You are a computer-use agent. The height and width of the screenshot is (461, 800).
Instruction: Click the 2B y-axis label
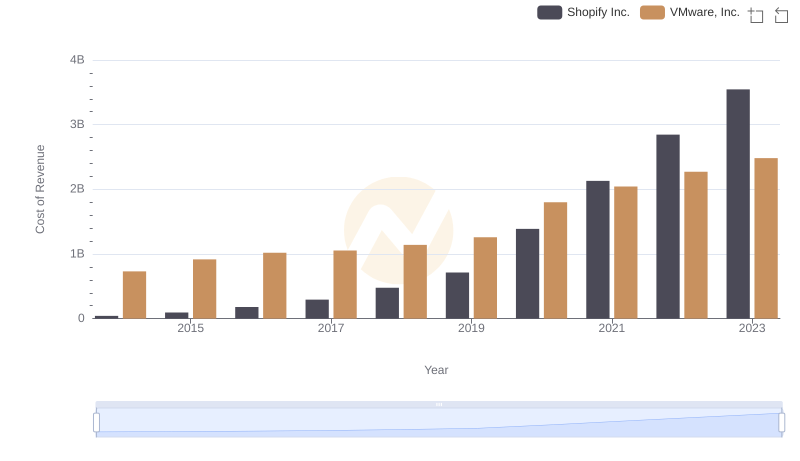(x=77, y=189)
